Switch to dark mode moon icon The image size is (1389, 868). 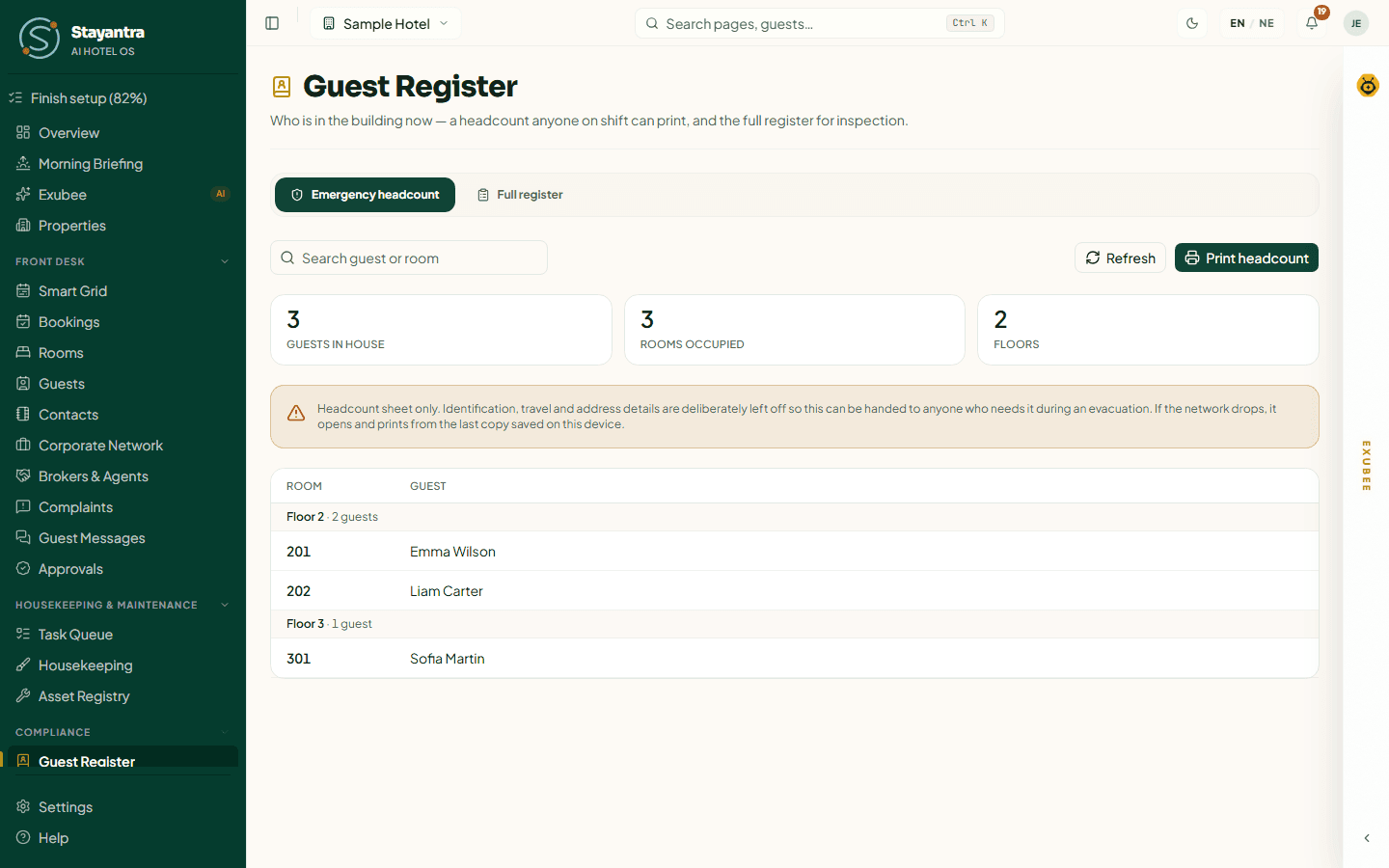click(1192, 23)
